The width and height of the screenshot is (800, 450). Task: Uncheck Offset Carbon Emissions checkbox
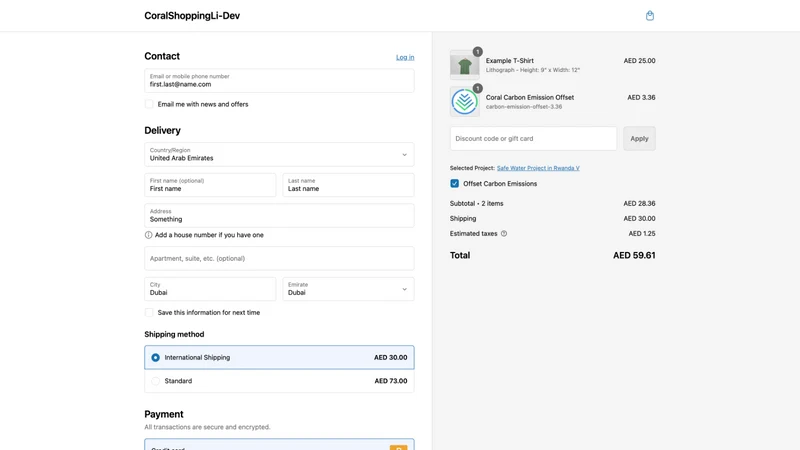point(455,184)
